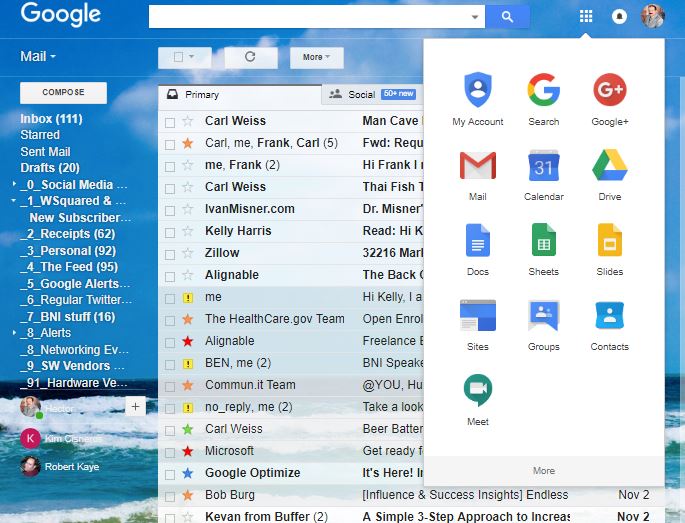Screen dimensions: 685x523
Task: Launch Google Docs
Action: click(477, 249)
